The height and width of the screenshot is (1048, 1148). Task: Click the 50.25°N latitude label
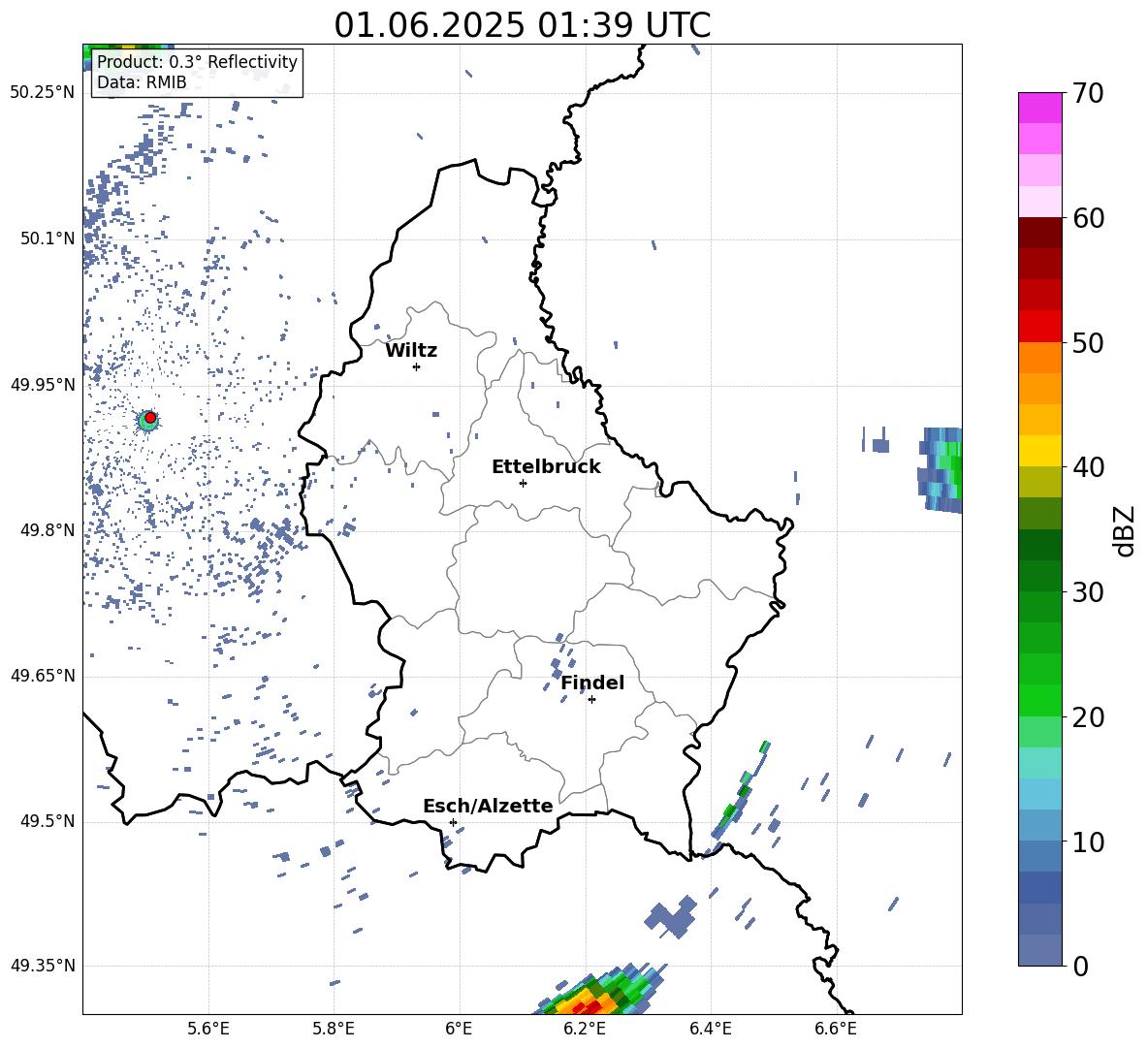43,93
